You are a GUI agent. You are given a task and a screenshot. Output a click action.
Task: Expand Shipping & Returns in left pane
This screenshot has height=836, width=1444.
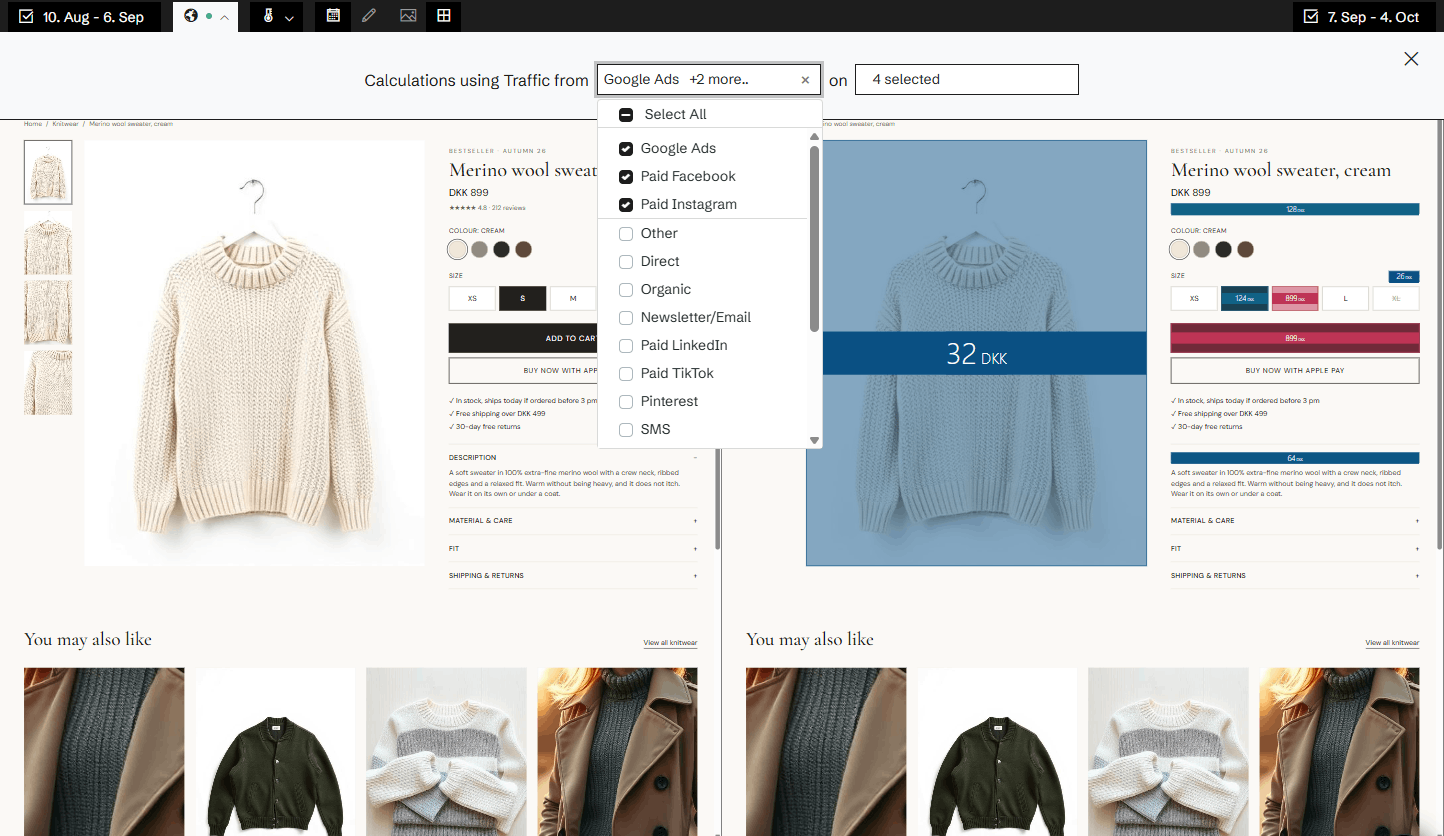573,576
